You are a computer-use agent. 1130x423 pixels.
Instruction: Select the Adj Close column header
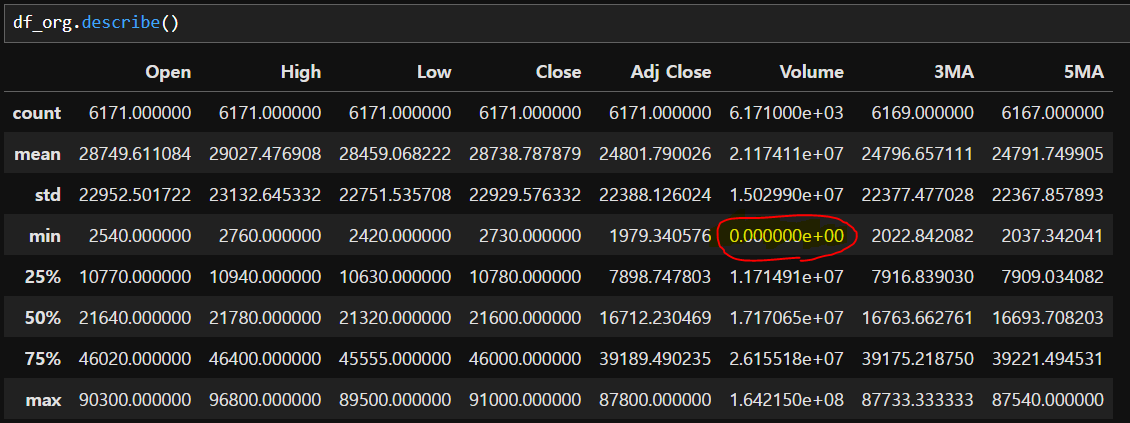point(671,72)
